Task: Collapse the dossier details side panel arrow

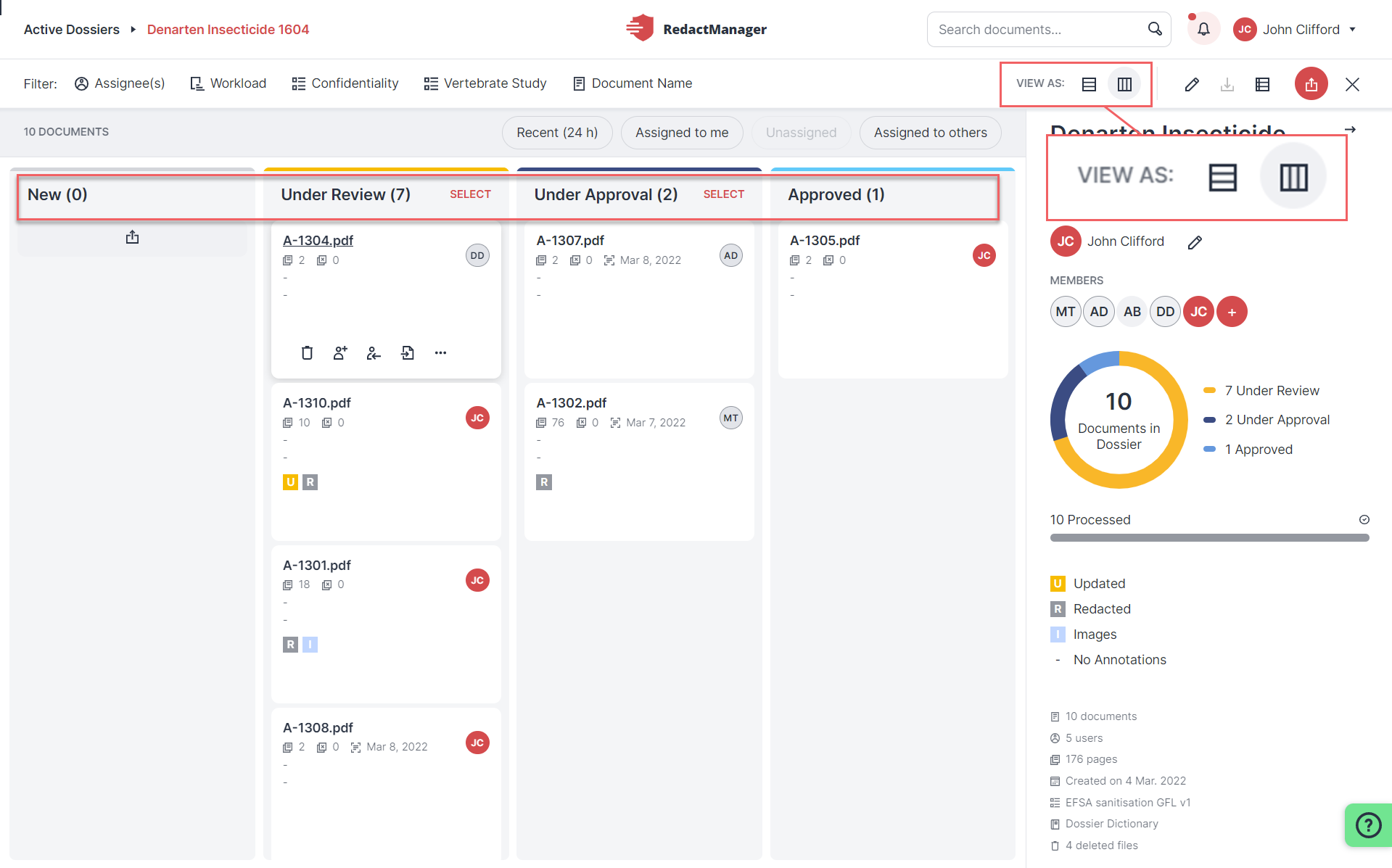Action: point(1350,130)
